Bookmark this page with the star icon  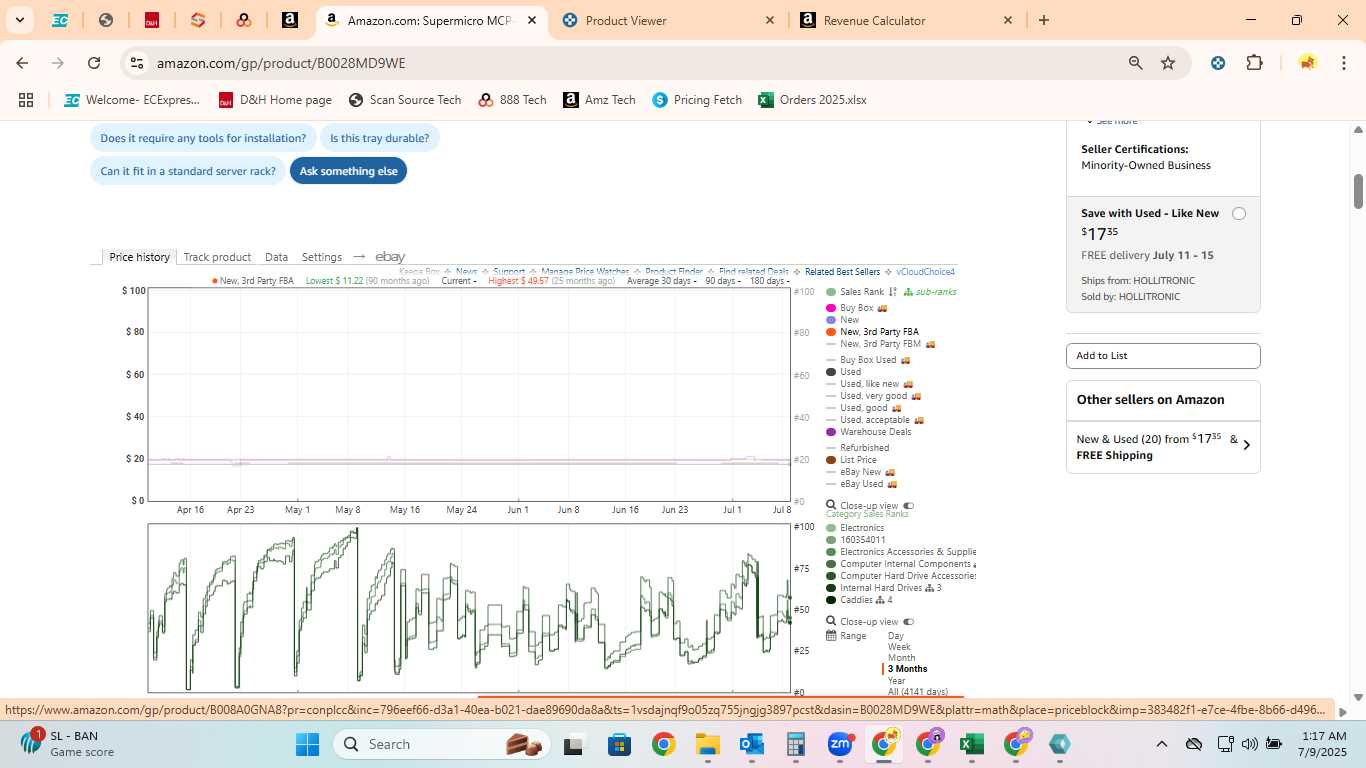(1168, 63)
